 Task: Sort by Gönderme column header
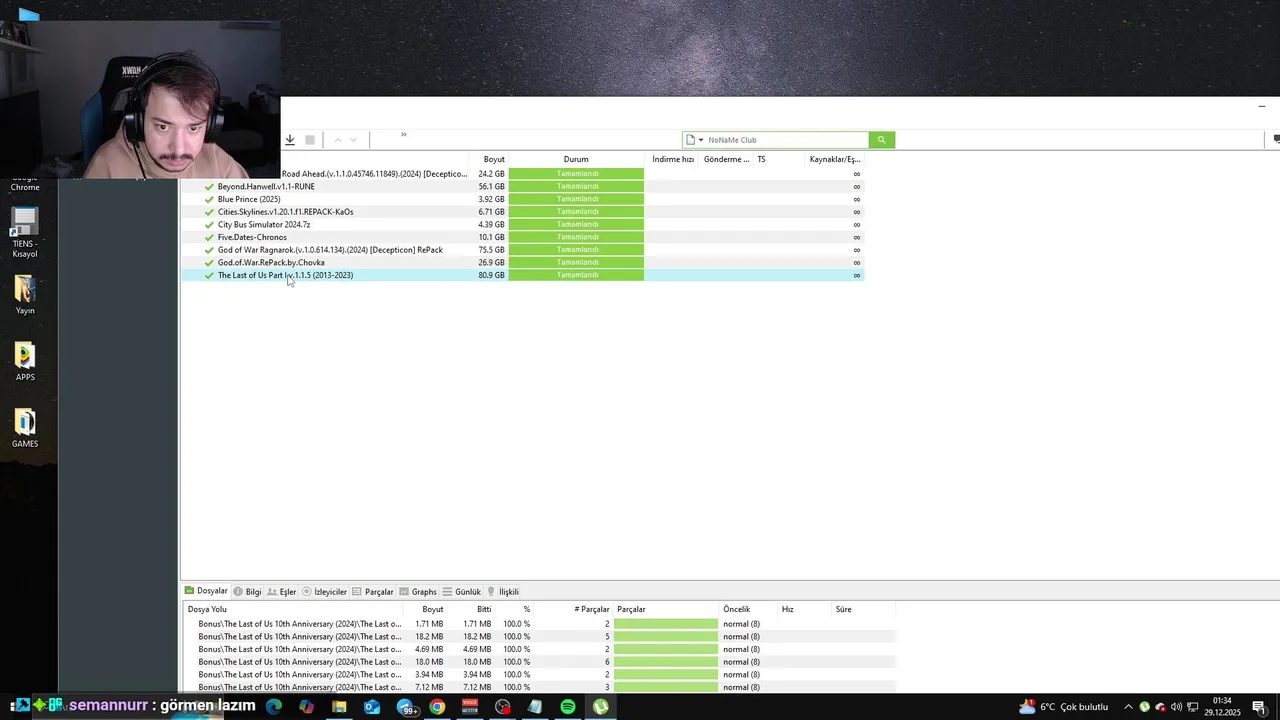pos(726,159)
